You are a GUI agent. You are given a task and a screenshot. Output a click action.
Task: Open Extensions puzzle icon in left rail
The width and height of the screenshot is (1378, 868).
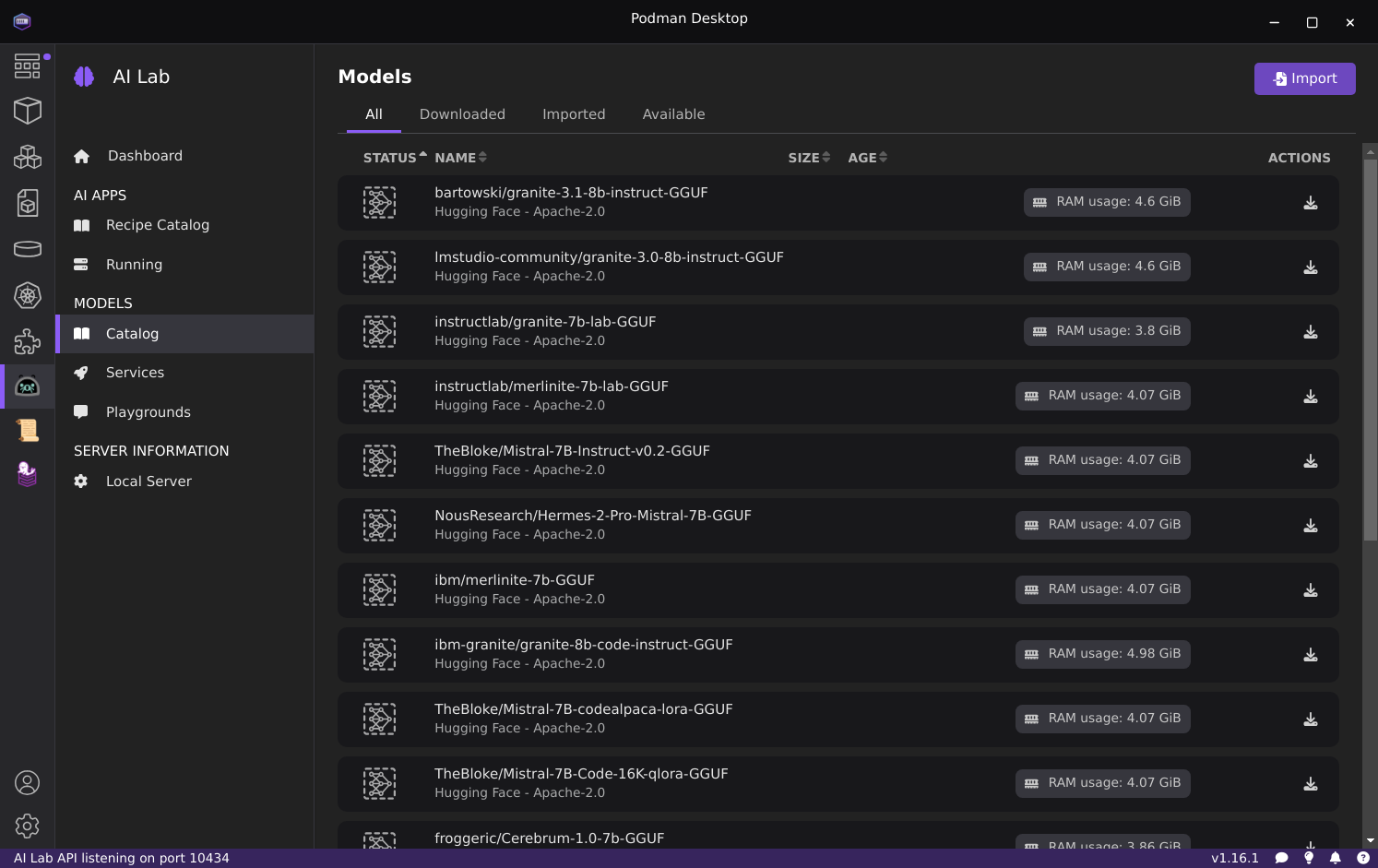tap(28, 341)
